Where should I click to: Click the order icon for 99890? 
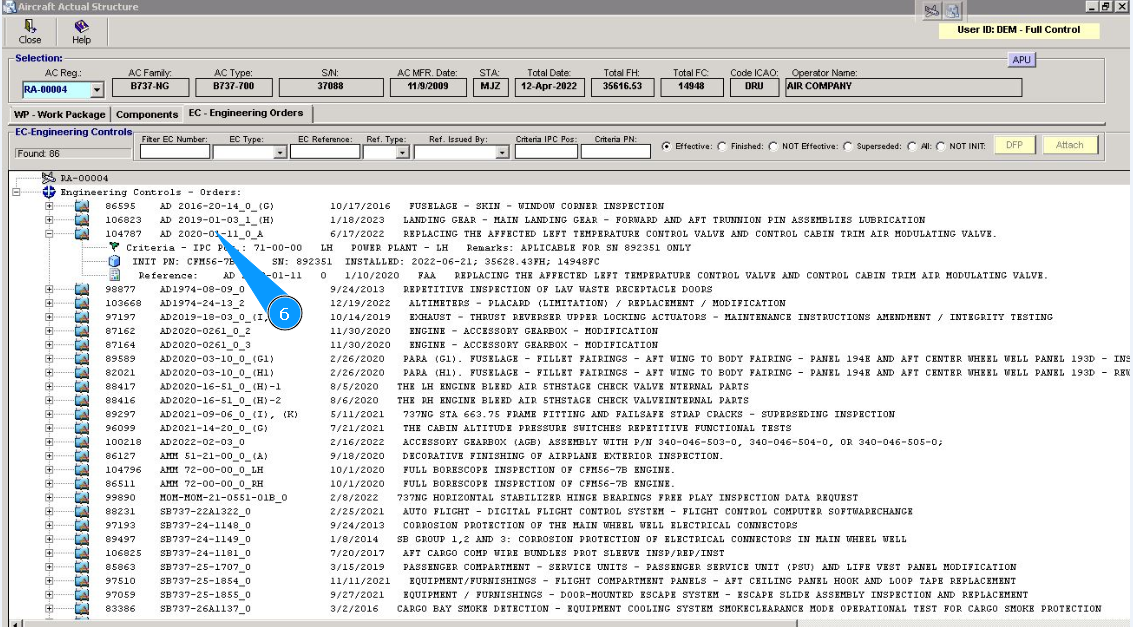click(x=82, y=497)
